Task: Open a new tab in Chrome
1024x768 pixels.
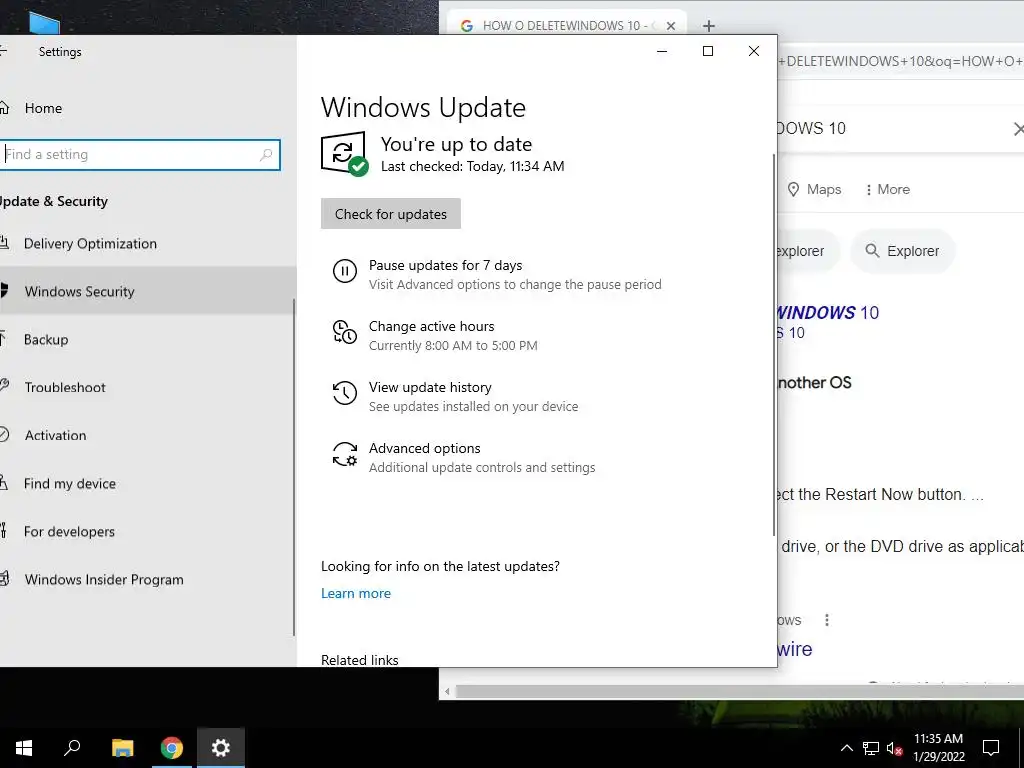Action: [x=709, y=26]
